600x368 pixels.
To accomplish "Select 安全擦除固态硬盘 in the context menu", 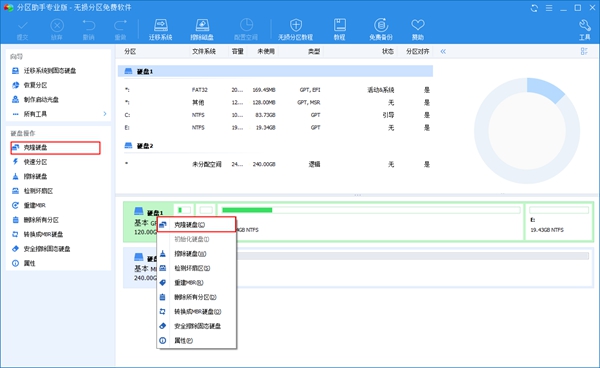I will coord(197,326).
